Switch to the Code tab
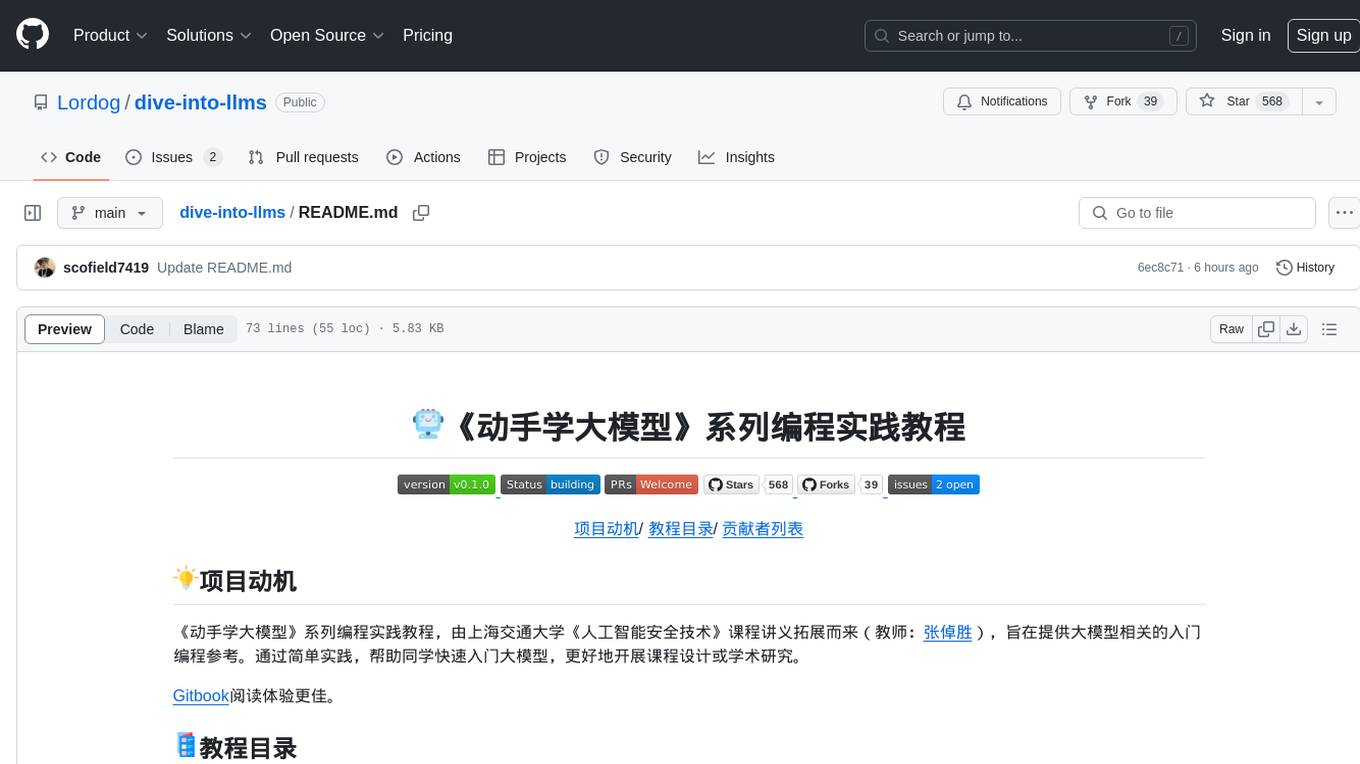Viewport: 1360px width, 764px height. pyautogui.click(x=71, y=157)
